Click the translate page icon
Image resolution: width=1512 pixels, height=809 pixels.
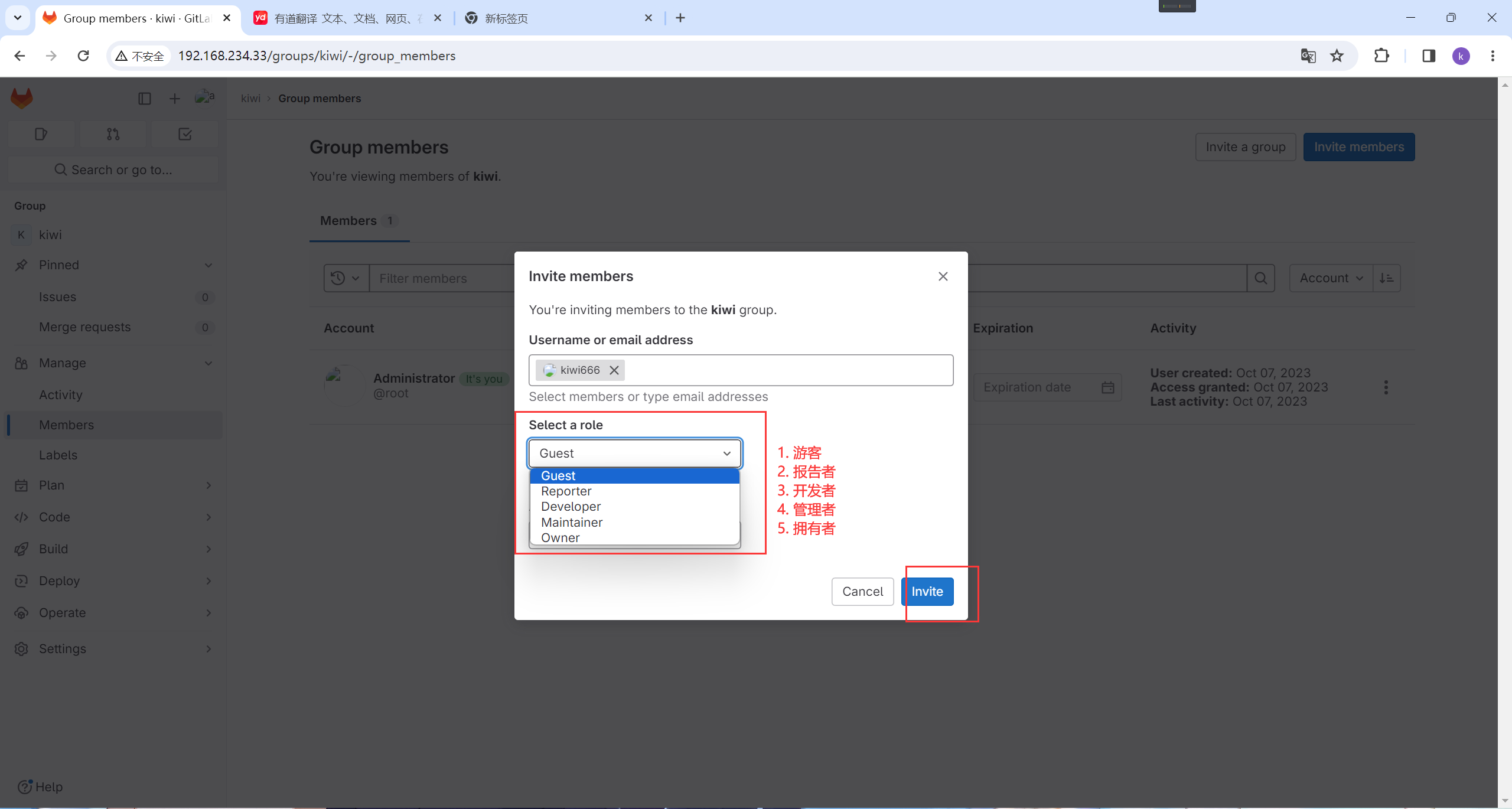[1308, 56]
